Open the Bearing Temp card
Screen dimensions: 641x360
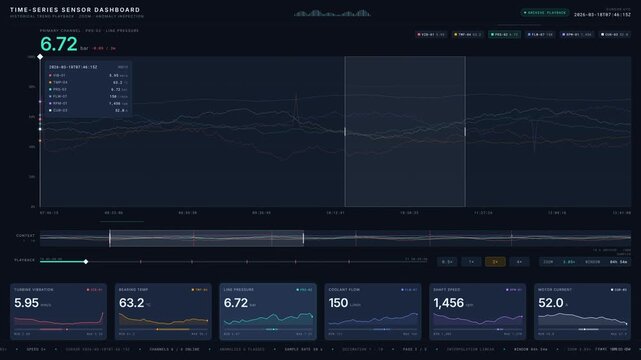click(163, 311)
